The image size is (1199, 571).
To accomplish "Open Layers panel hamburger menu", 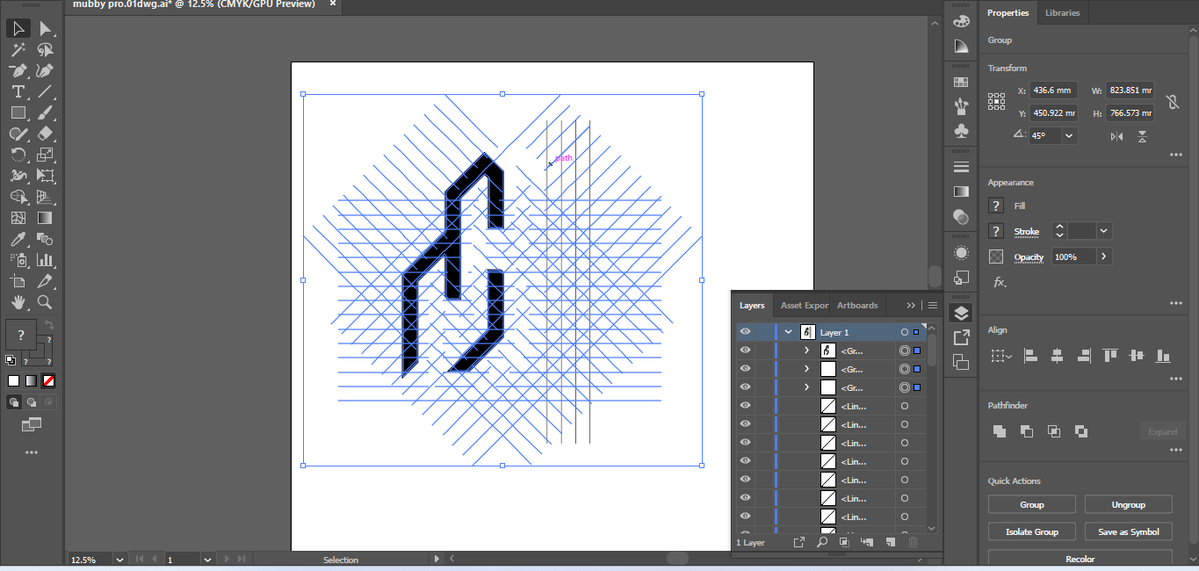I will point(932,305).
